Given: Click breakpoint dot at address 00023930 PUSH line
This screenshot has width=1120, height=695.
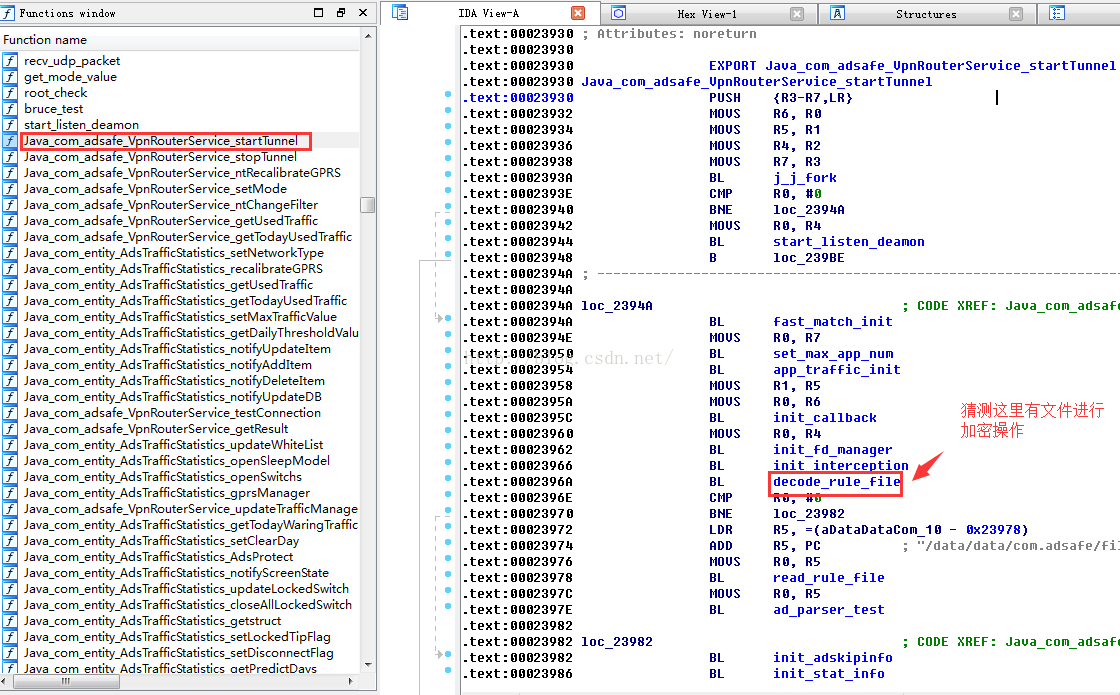Looking at the screenshot, I should (x=448, y=94).
